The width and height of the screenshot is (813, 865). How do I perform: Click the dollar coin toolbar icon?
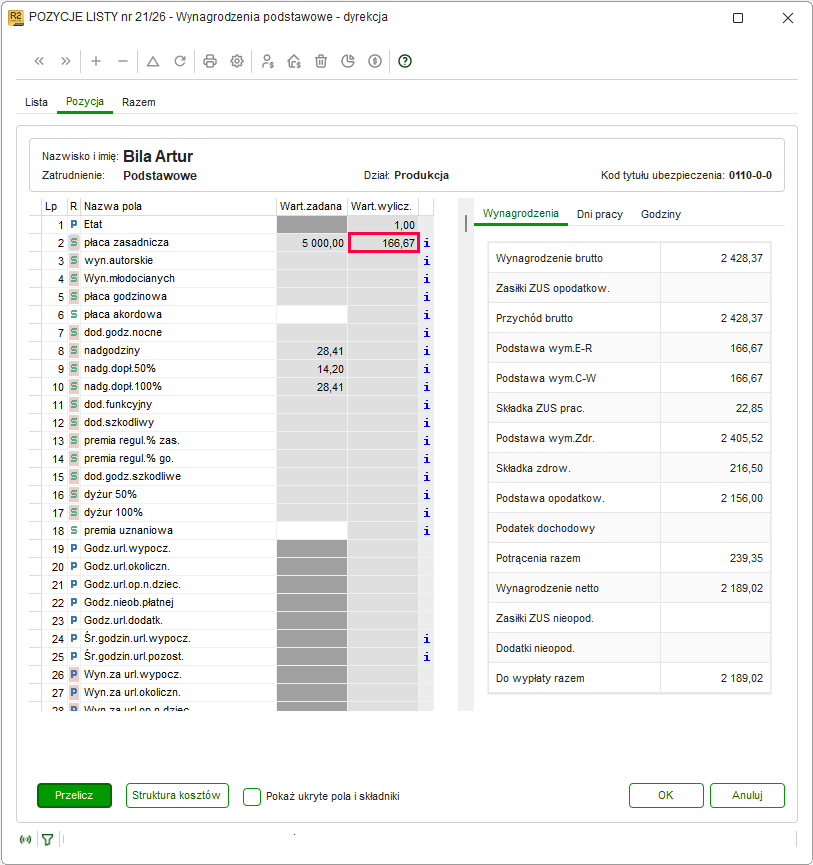pos(375,61)
